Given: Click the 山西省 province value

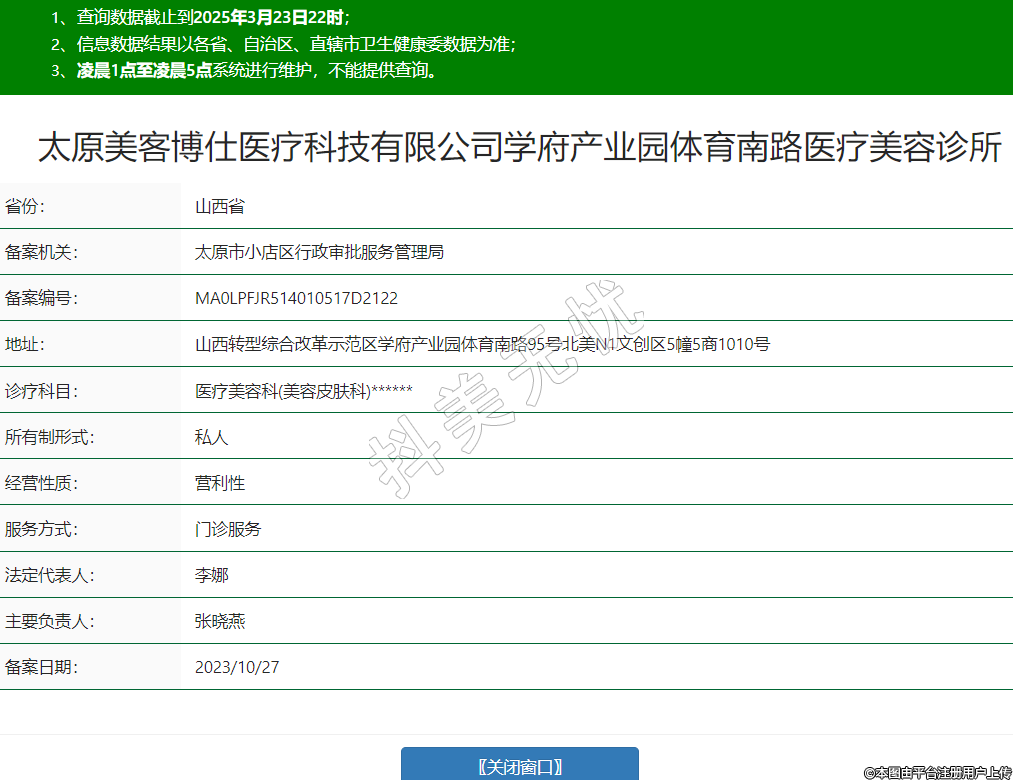Looking at the screenshot, I should (220, 207).
